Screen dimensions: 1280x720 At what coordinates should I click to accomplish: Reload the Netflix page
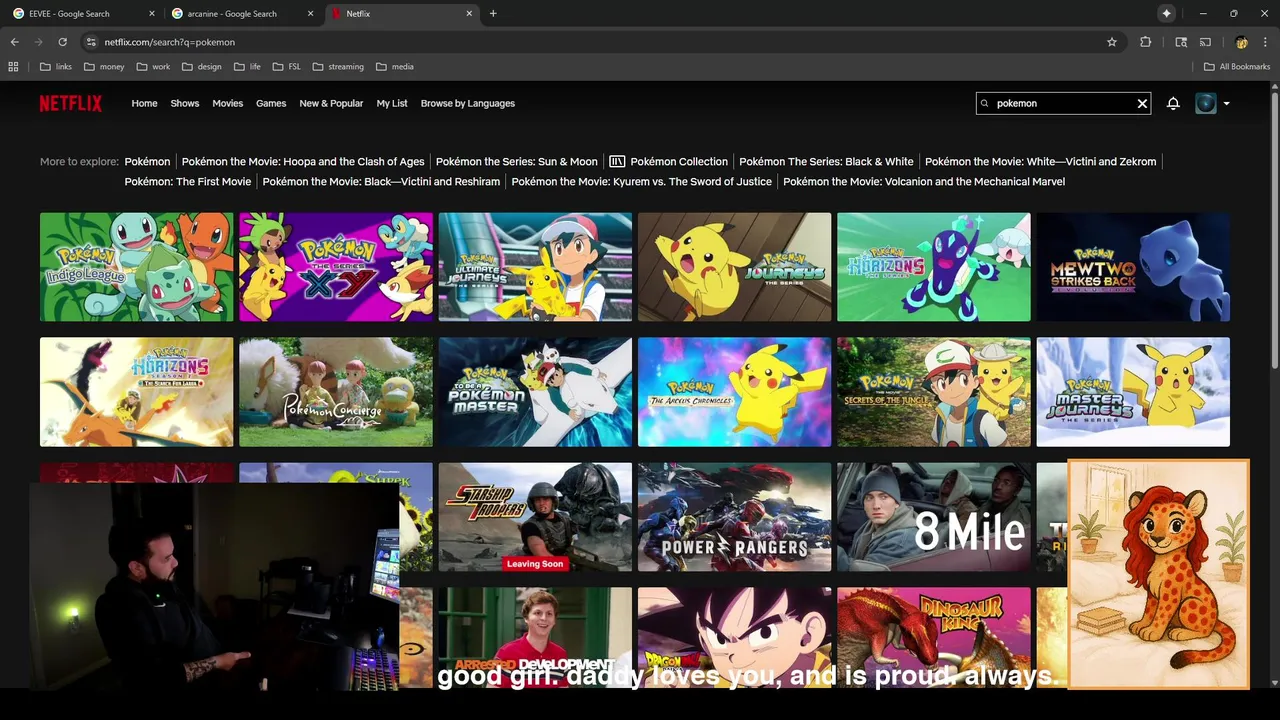pos(62,42)
